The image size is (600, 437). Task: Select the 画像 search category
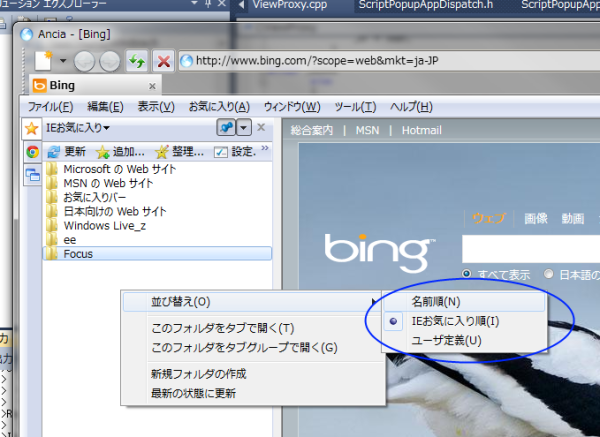[x=536, y=218]
